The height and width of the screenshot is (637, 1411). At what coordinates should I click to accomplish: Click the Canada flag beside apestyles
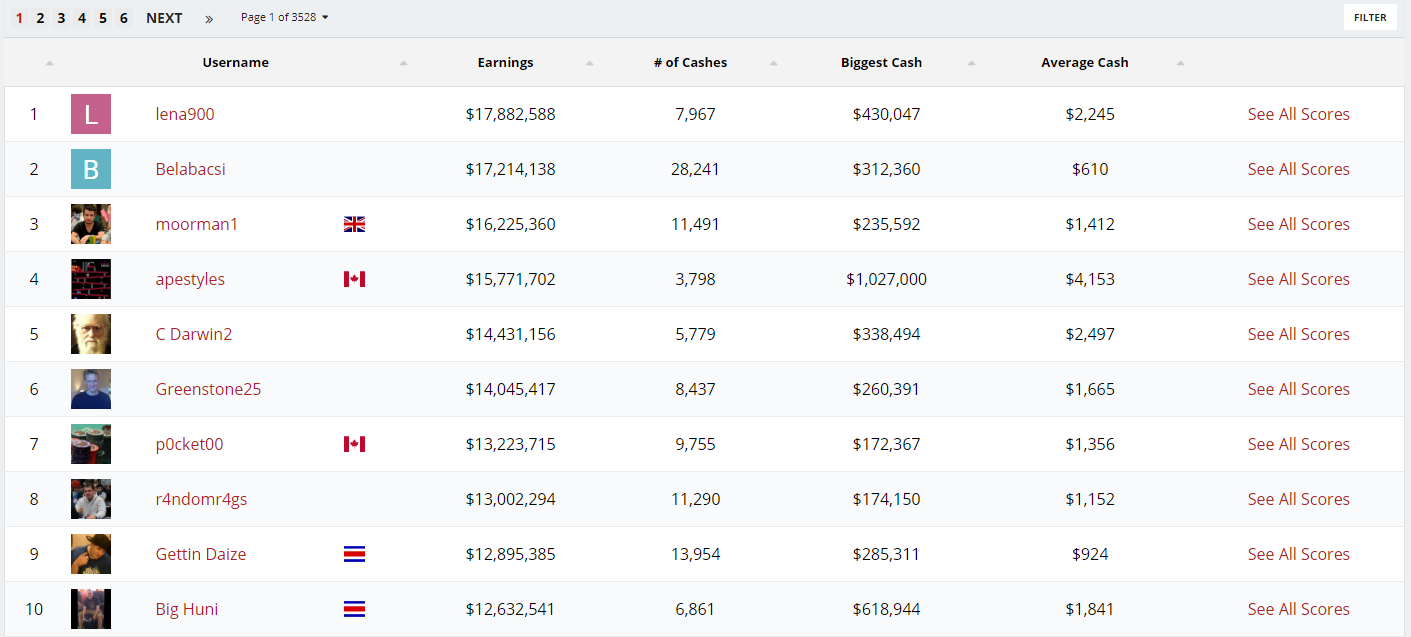[x=354, y=279]
